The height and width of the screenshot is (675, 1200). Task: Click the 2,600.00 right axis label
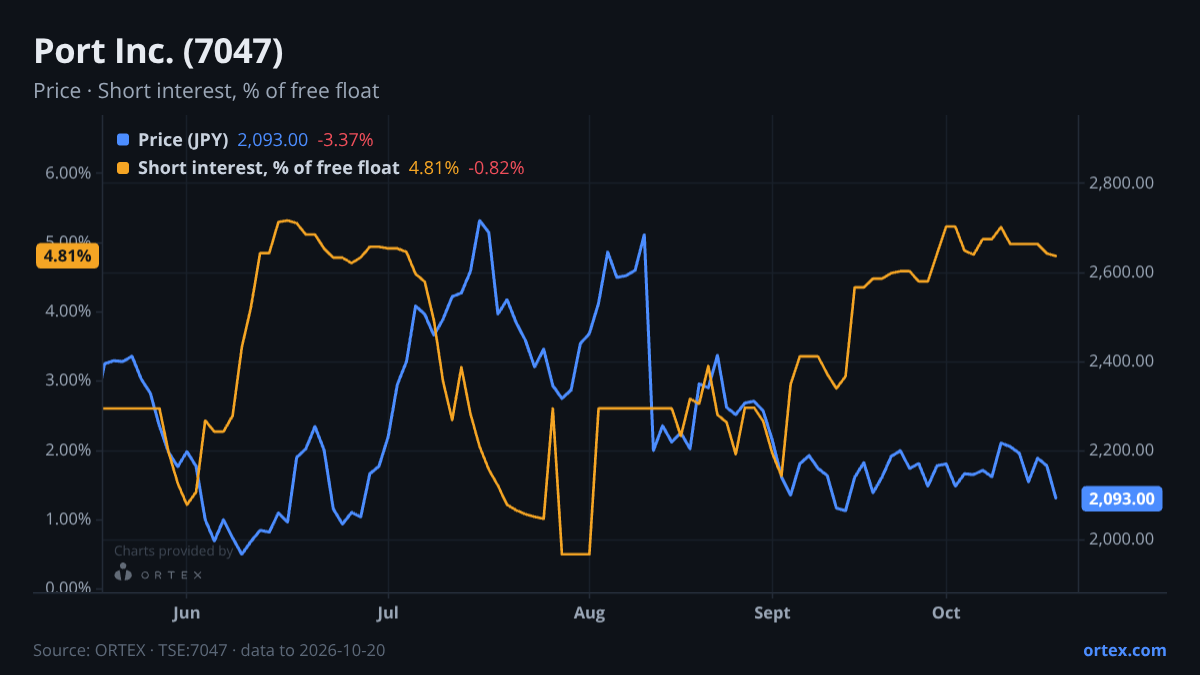coord(1120,272)
